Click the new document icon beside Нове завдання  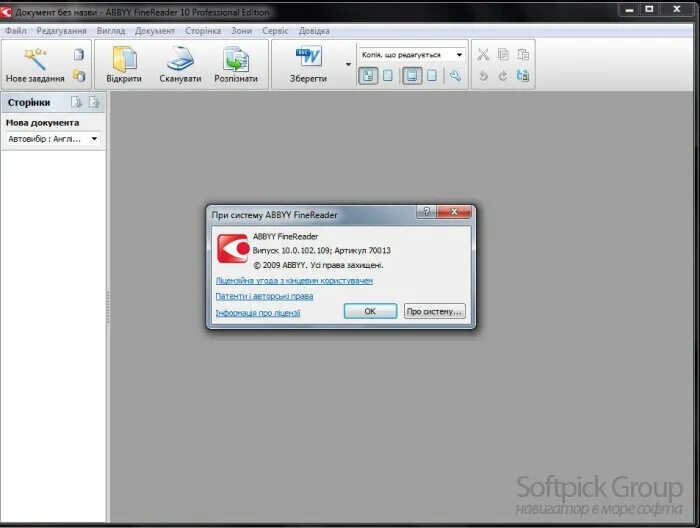point(79,54)
